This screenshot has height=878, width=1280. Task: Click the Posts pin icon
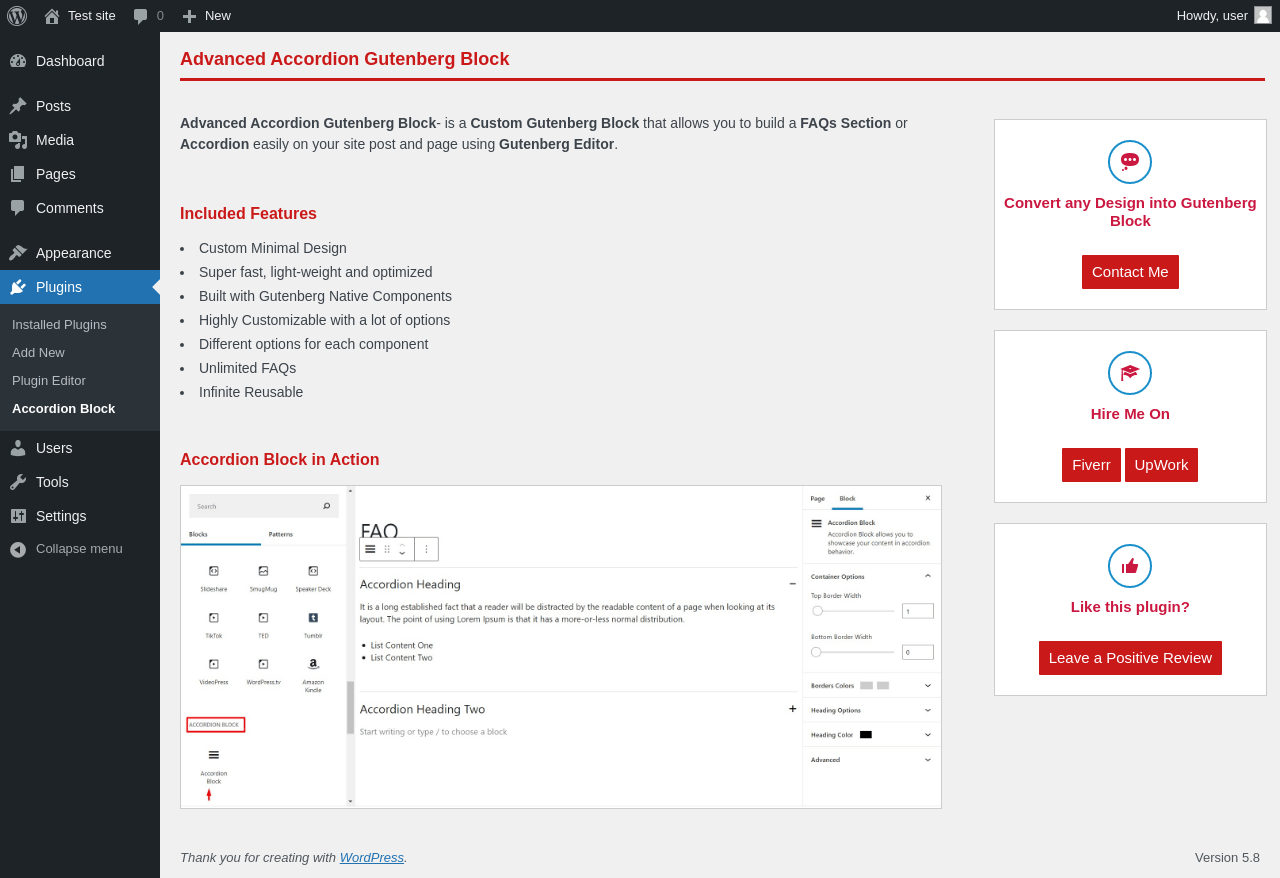[18, 106]
